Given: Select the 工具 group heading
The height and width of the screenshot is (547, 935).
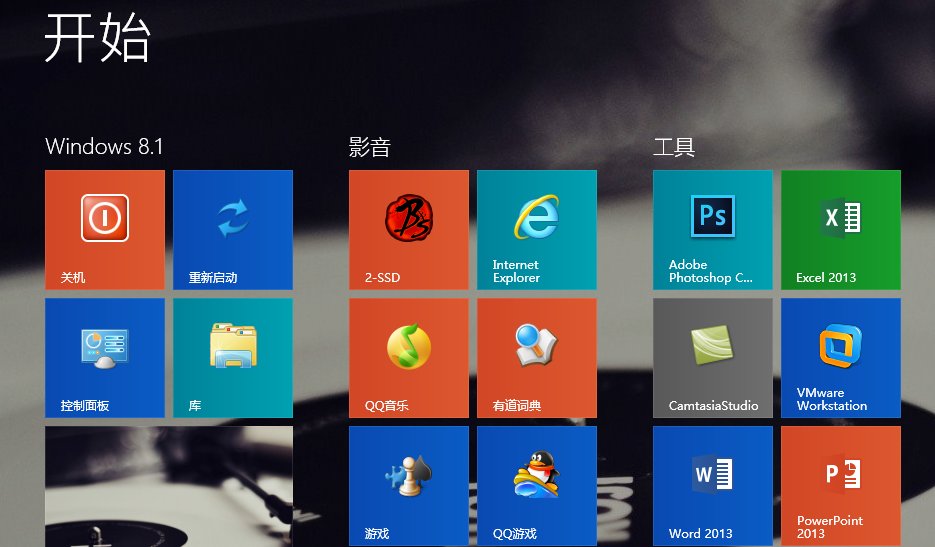Looking at the screenshot, I should click(674, 147).
